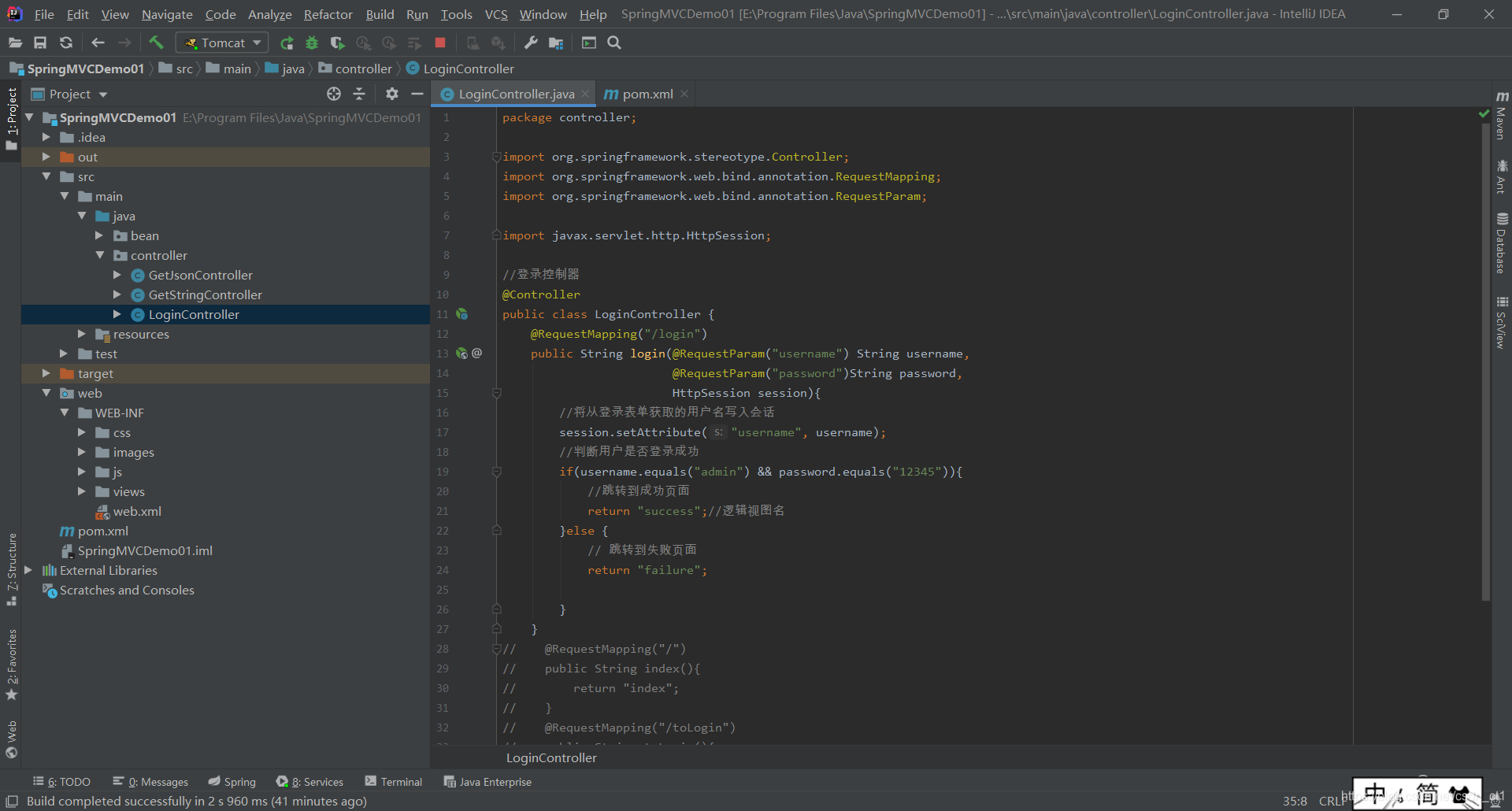Stop the running process with red square

[440, 43]
